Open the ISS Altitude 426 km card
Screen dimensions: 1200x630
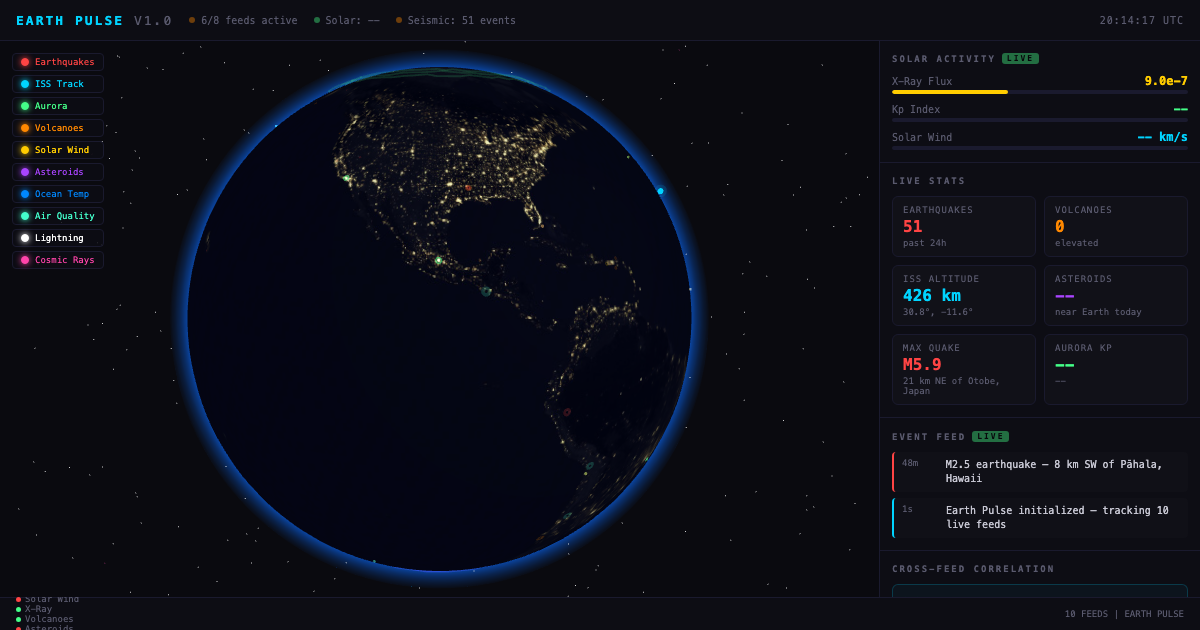pos(964,295)
